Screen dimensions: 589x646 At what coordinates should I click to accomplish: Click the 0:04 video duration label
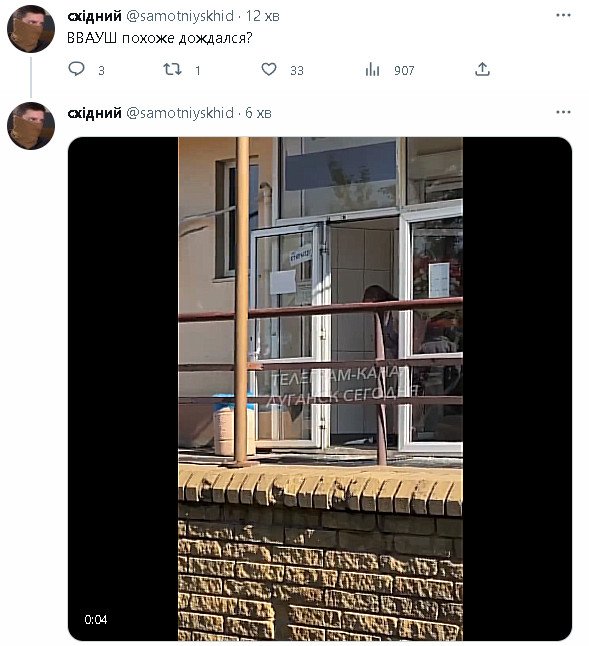96,619
